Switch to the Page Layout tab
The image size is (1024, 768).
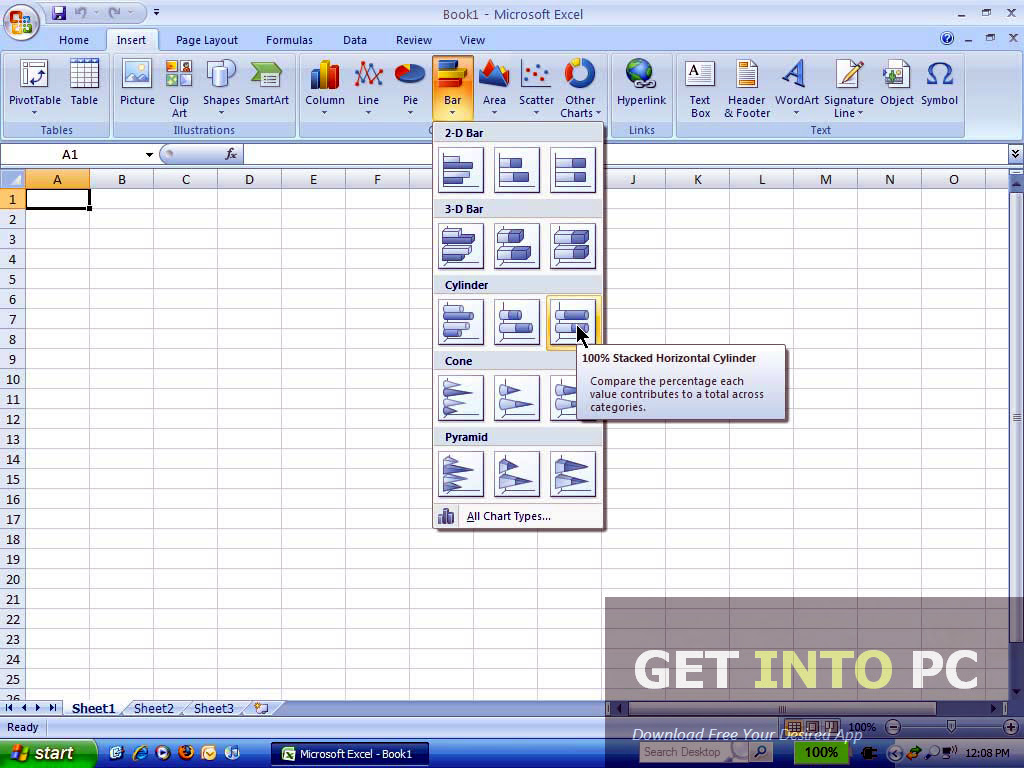click(x=206, y=40)
